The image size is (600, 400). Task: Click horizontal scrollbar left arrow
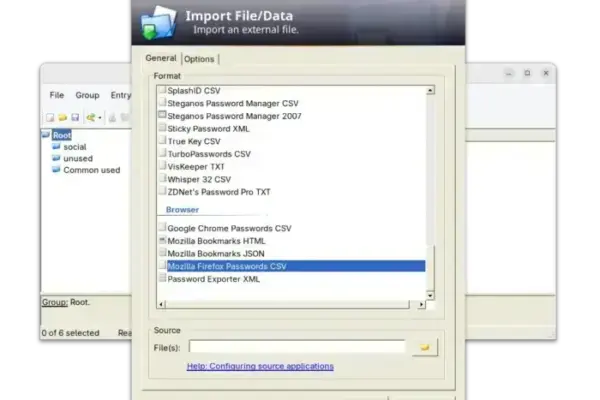[x=161, y=304]
